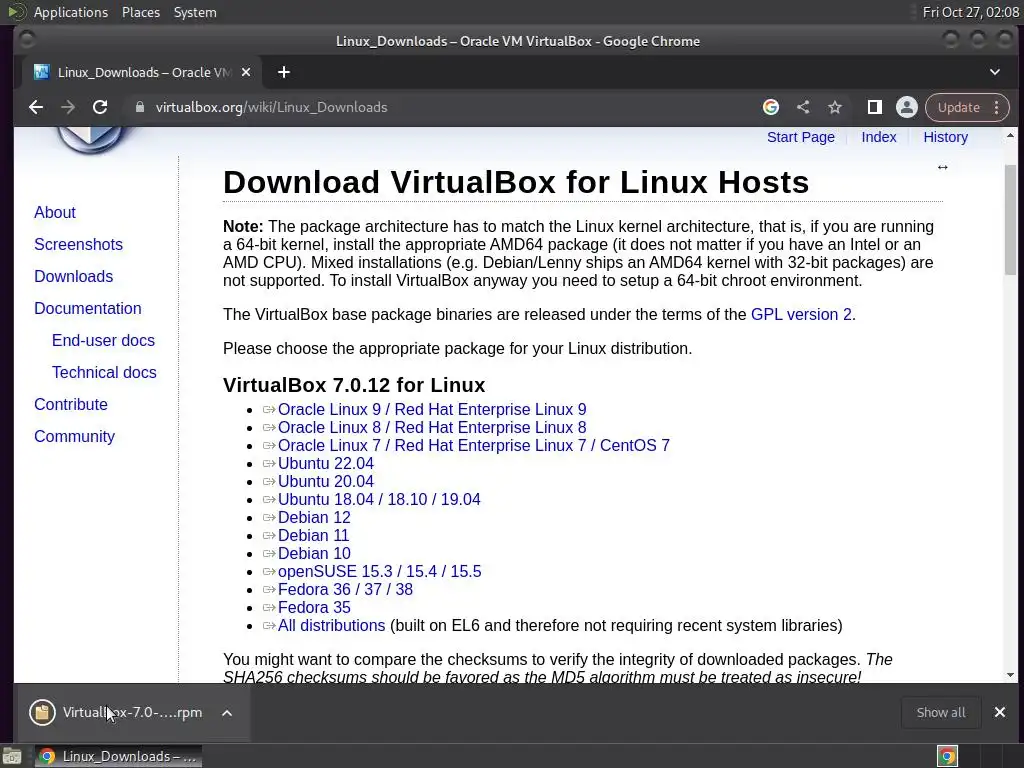
Task: Open the page History link
Action: 945,137
